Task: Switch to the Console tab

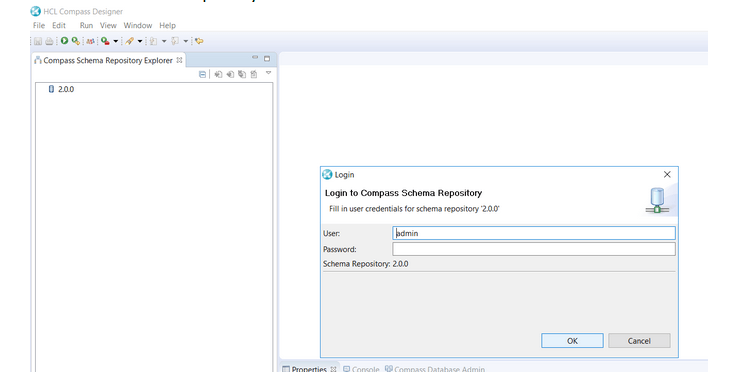Action: coord(362,369)
